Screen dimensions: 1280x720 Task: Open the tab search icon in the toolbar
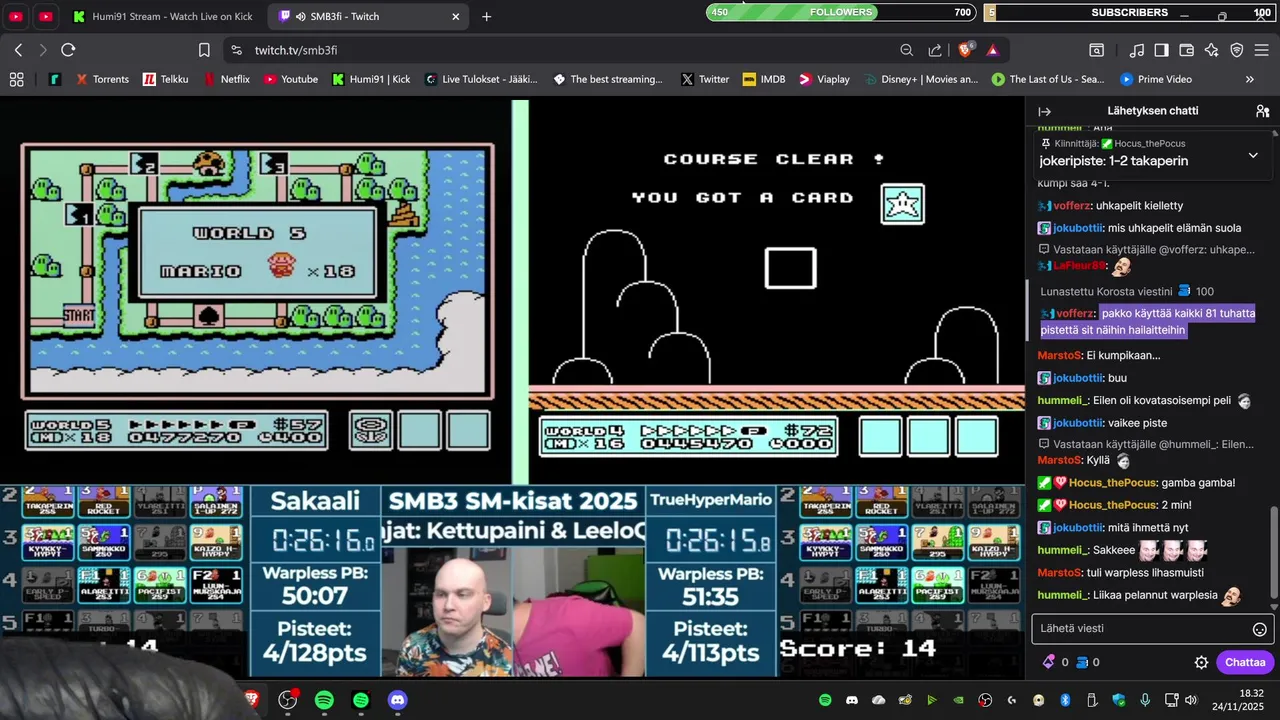click(x=1097, y=50)
